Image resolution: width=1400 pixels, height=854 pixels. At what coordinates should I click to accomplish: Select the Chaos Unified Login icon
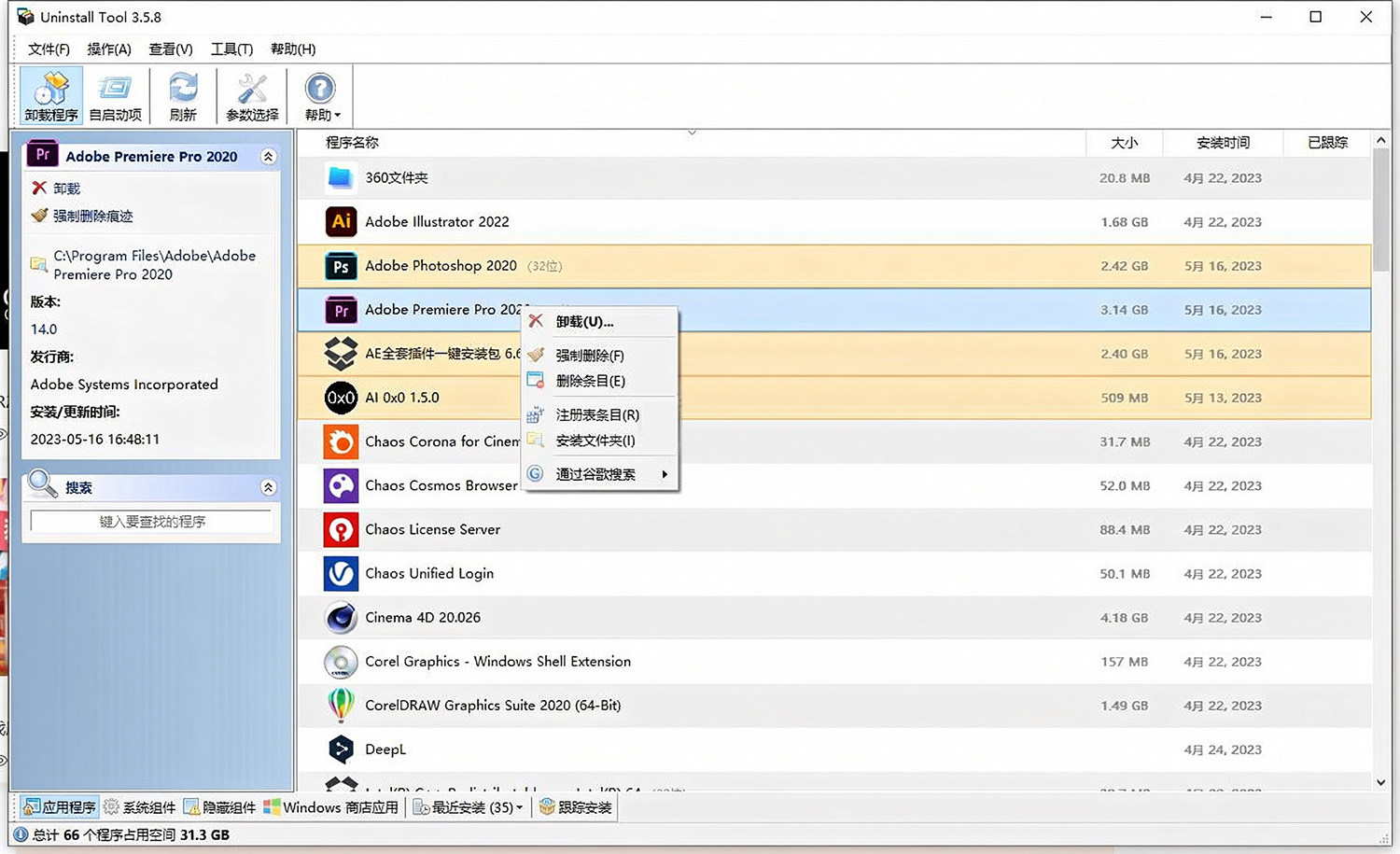(x=341, y=573)
